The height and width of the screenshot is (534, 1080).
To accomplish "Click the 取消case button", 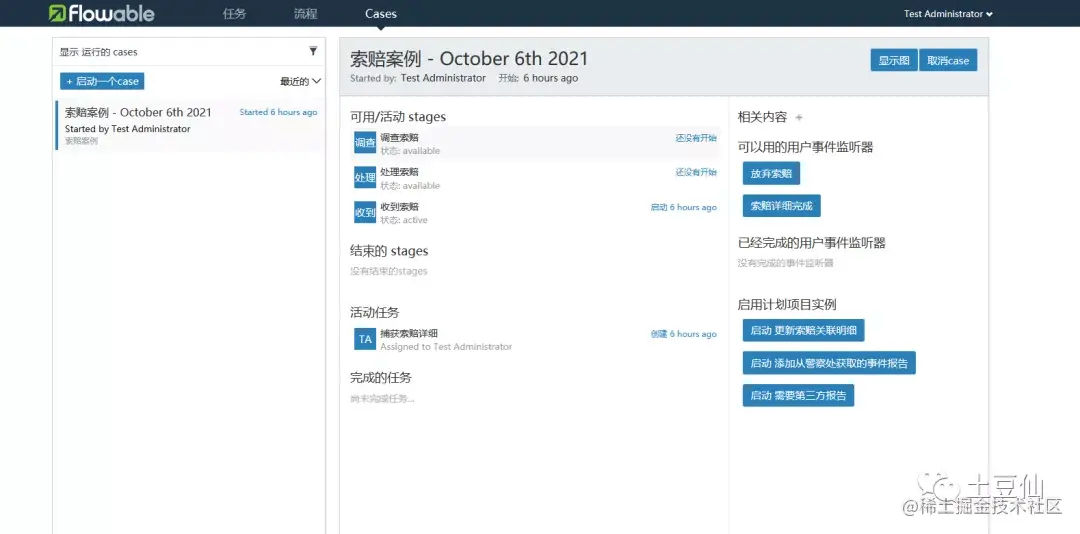I will tap(948, 60).
